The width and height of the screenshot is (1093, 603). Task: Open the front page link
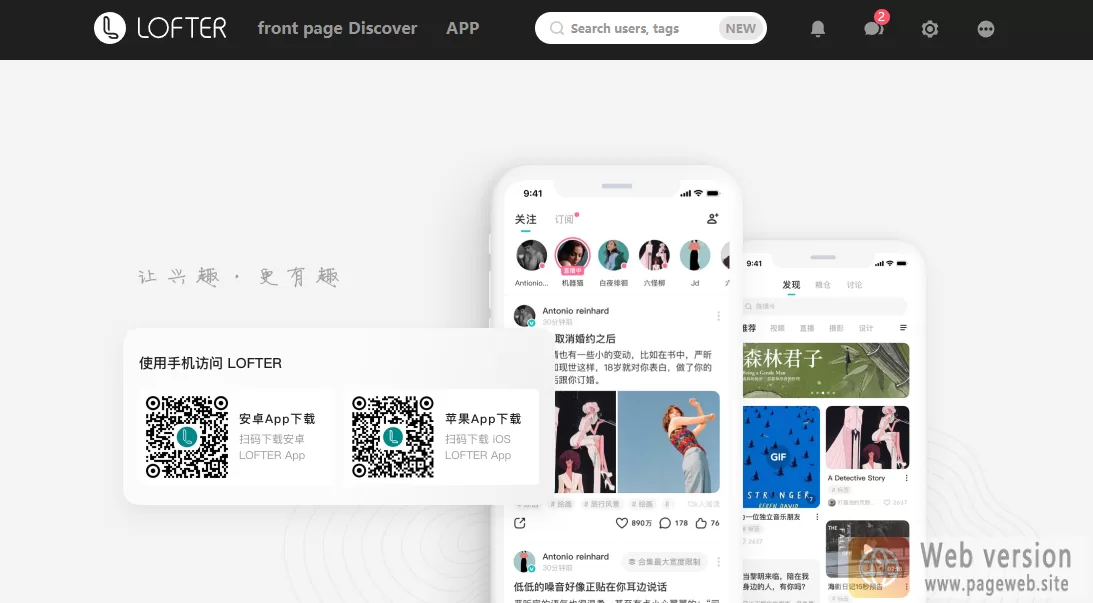tap(300, 29)
